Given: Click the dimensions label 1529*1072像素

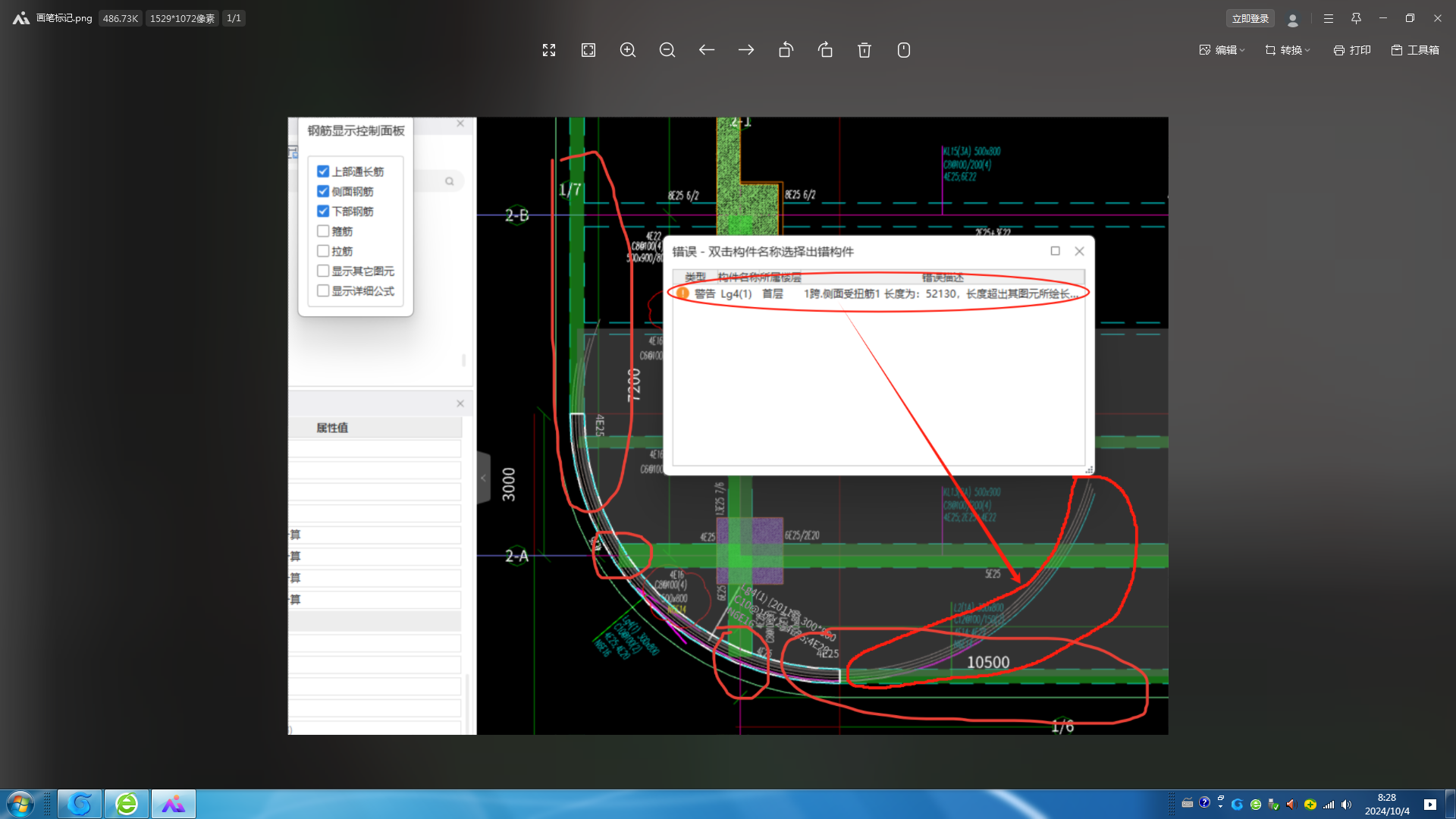Looking at the screenshot, I should (x=182, y=18).
